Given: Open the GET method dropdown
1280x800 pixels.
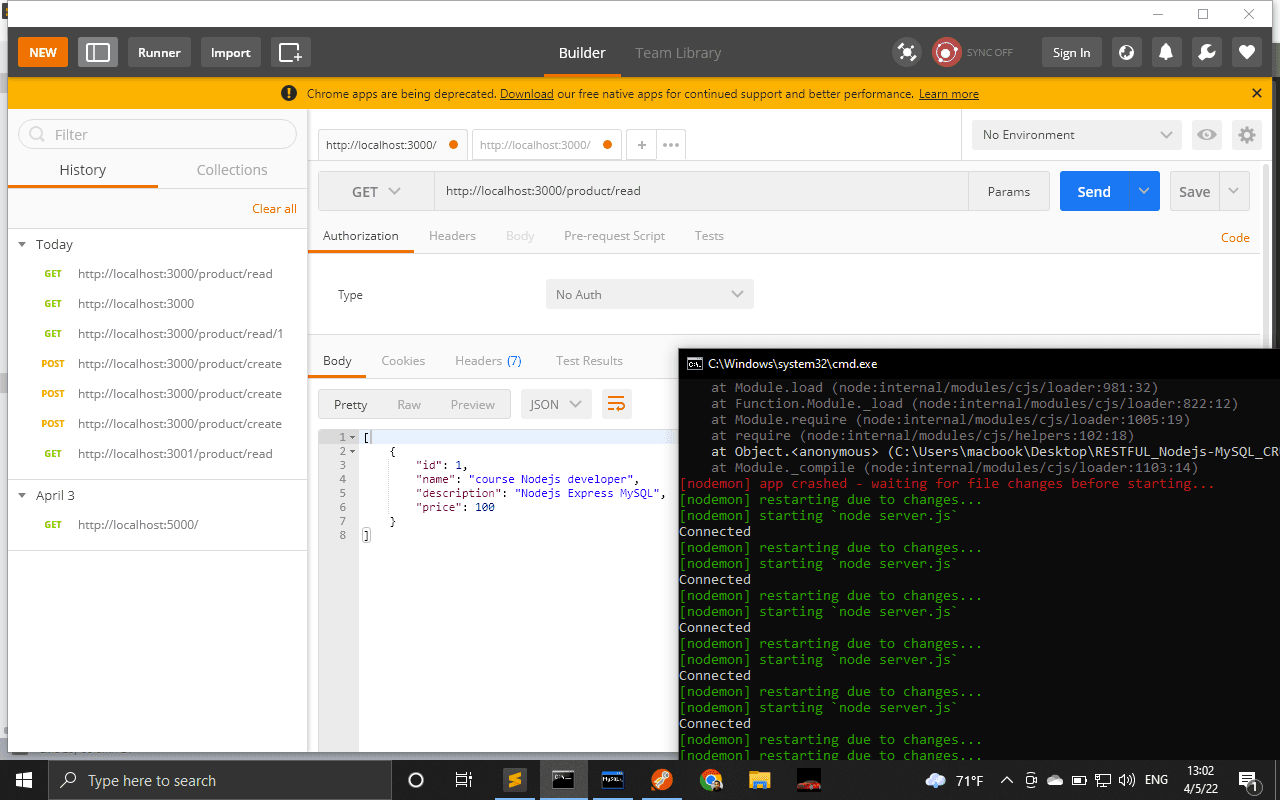Looking at the screenshot, I should [x=376, y=191].
